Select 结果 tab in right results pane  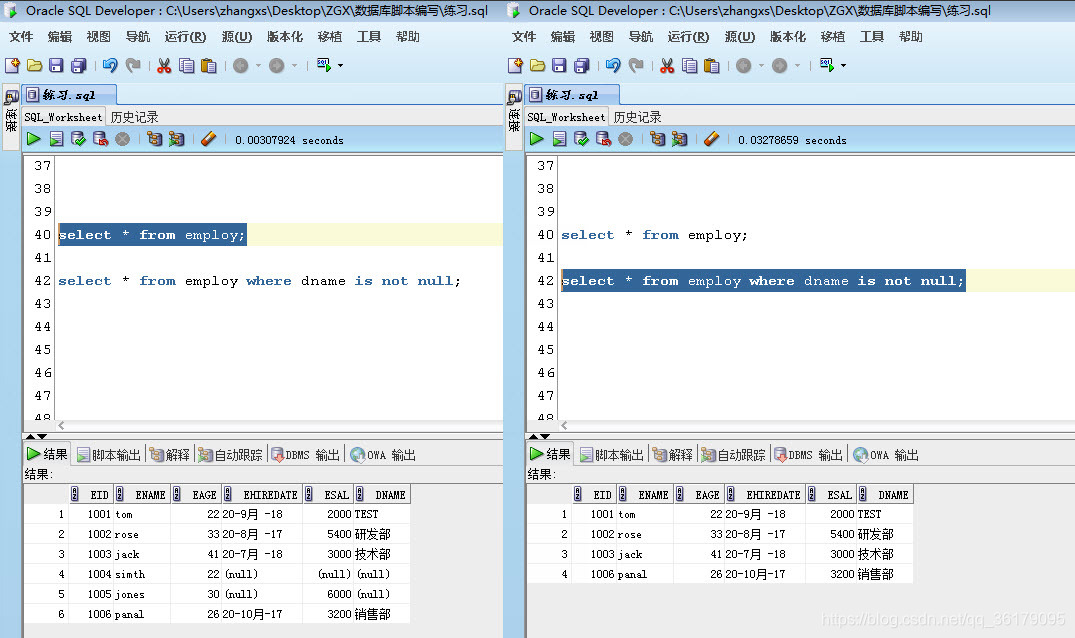click(550, 454)
